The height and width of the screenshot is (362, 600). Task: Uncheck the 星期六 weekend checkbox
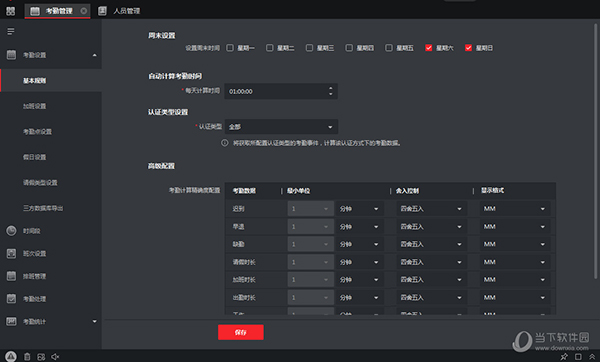tap(429, 48)
